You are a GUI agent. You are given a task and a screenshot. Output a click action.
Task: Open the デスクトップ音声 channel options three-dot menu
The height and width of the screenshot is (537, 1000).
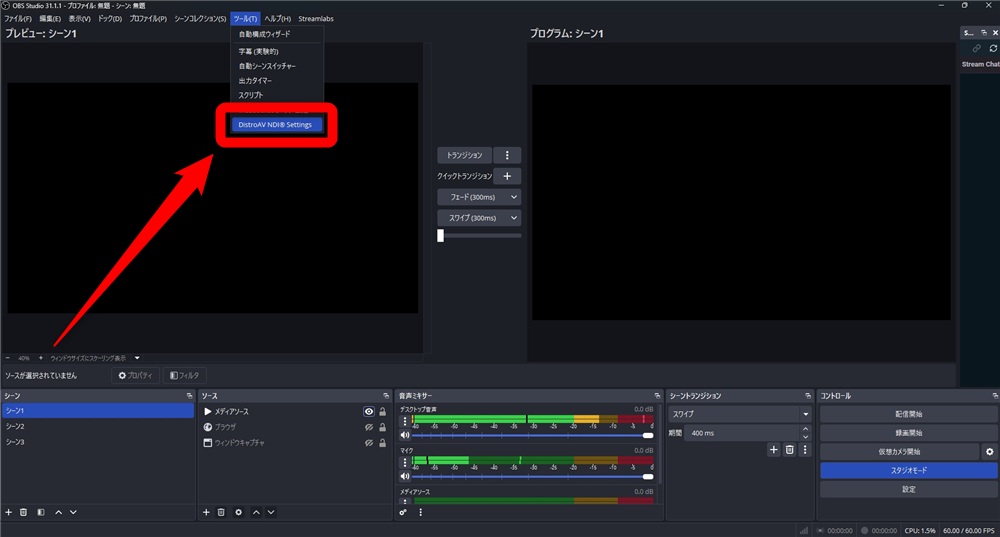coord(404,422)
